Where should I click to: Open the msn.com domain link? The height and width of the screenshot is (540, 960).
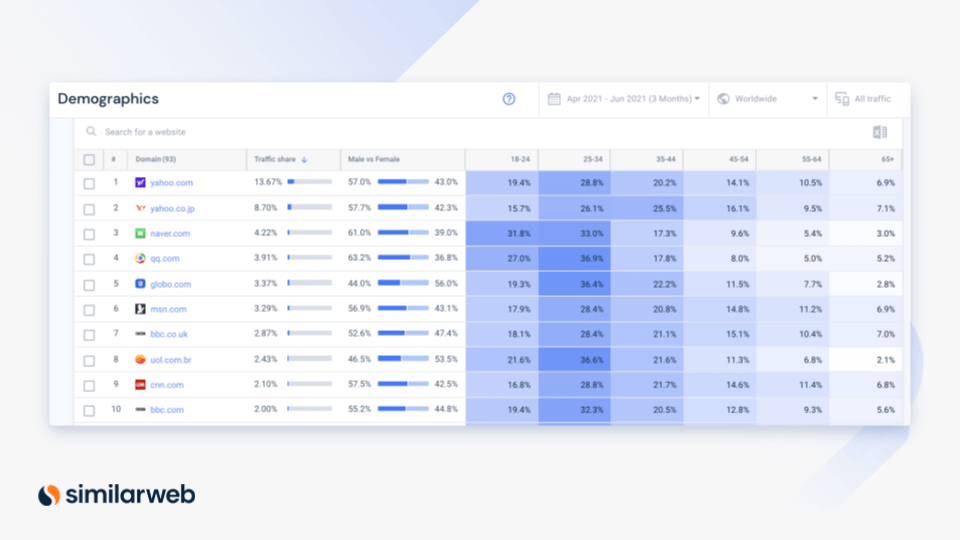point(168,309)
